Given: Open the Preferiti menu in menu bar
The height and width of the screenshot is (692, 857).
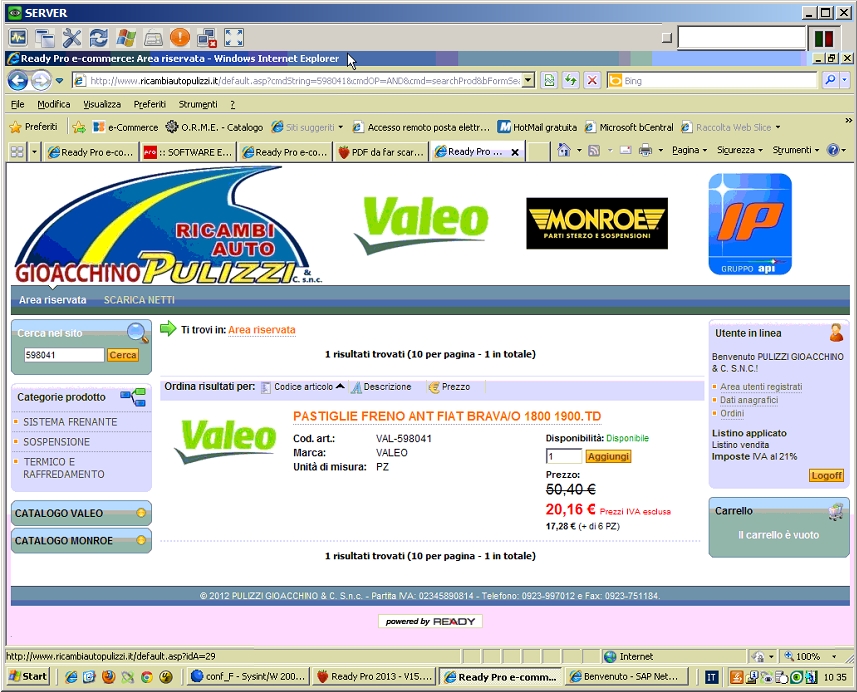Looking at the screenshot, I should point(149,104).
